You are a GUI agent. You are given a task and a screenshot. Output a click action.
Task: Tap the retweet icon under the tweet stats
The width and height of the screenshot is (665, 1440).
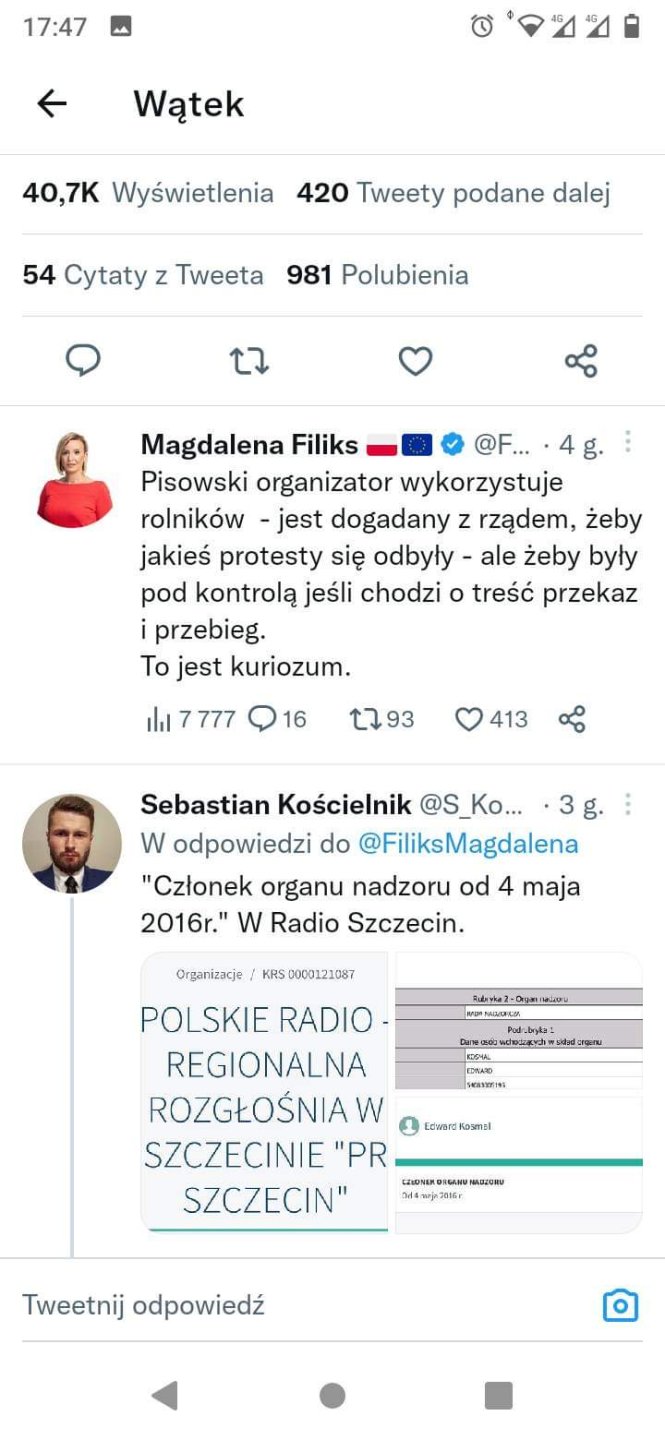click(x=249, y=360)
